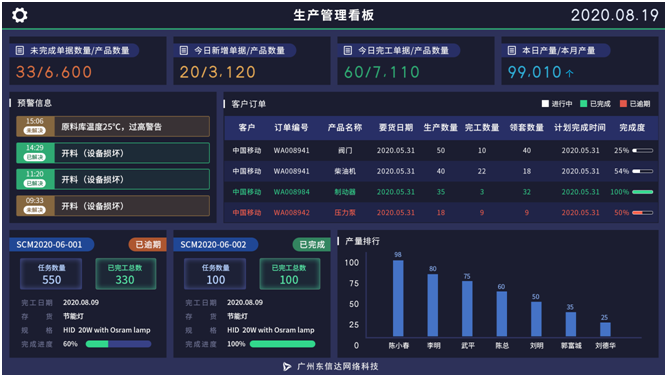This screenshot has height=377, width=667.
Task: Click the 54% progress bar in 柴油机 row
Action: 643,171
